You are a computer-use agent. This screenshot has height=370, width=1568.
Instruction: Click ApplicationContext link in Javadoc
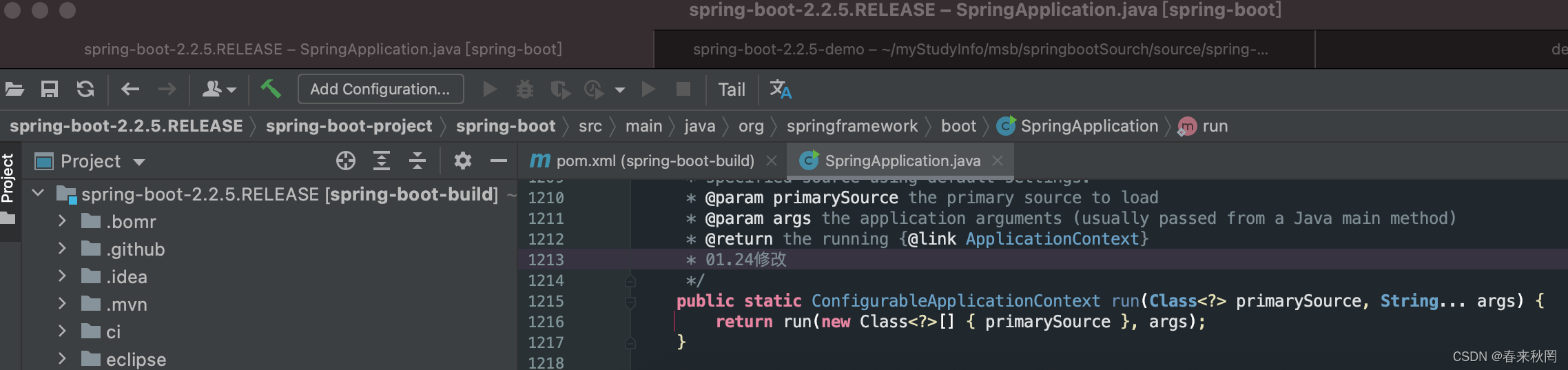(x=1053, y=239)
